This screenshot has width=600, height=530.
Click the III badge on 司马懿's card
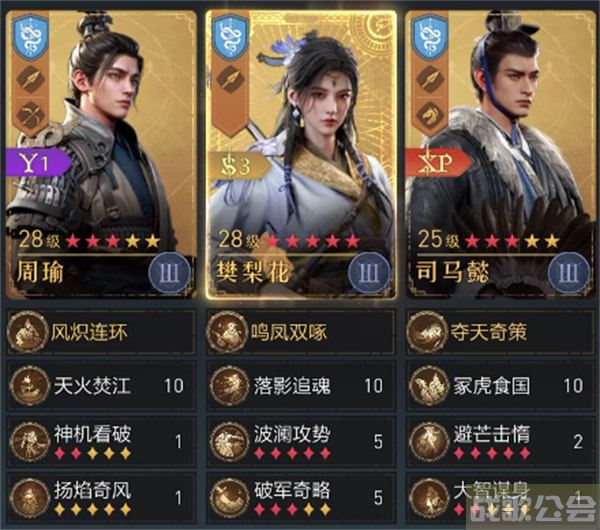click(x=569, y=273)
